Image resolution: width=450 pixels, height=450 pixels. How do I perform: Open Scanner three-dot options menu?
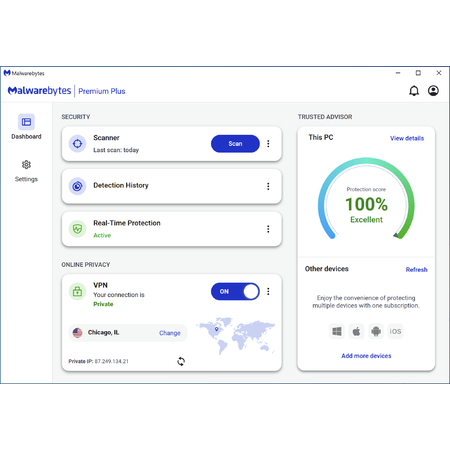(268, 144)
